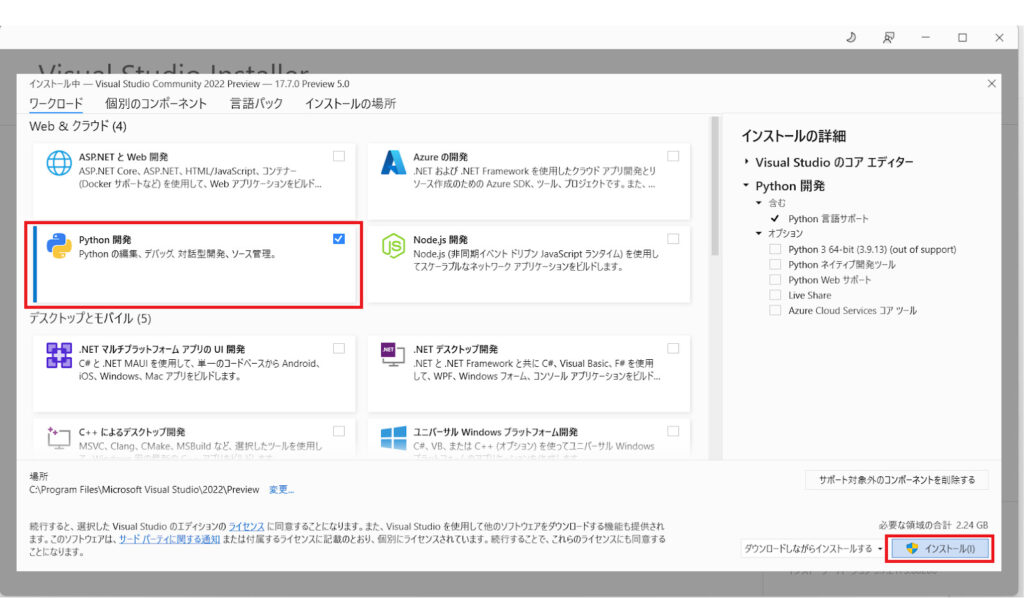
Task: Collapse the オプション section arrow
Action: tap(759, 233)
